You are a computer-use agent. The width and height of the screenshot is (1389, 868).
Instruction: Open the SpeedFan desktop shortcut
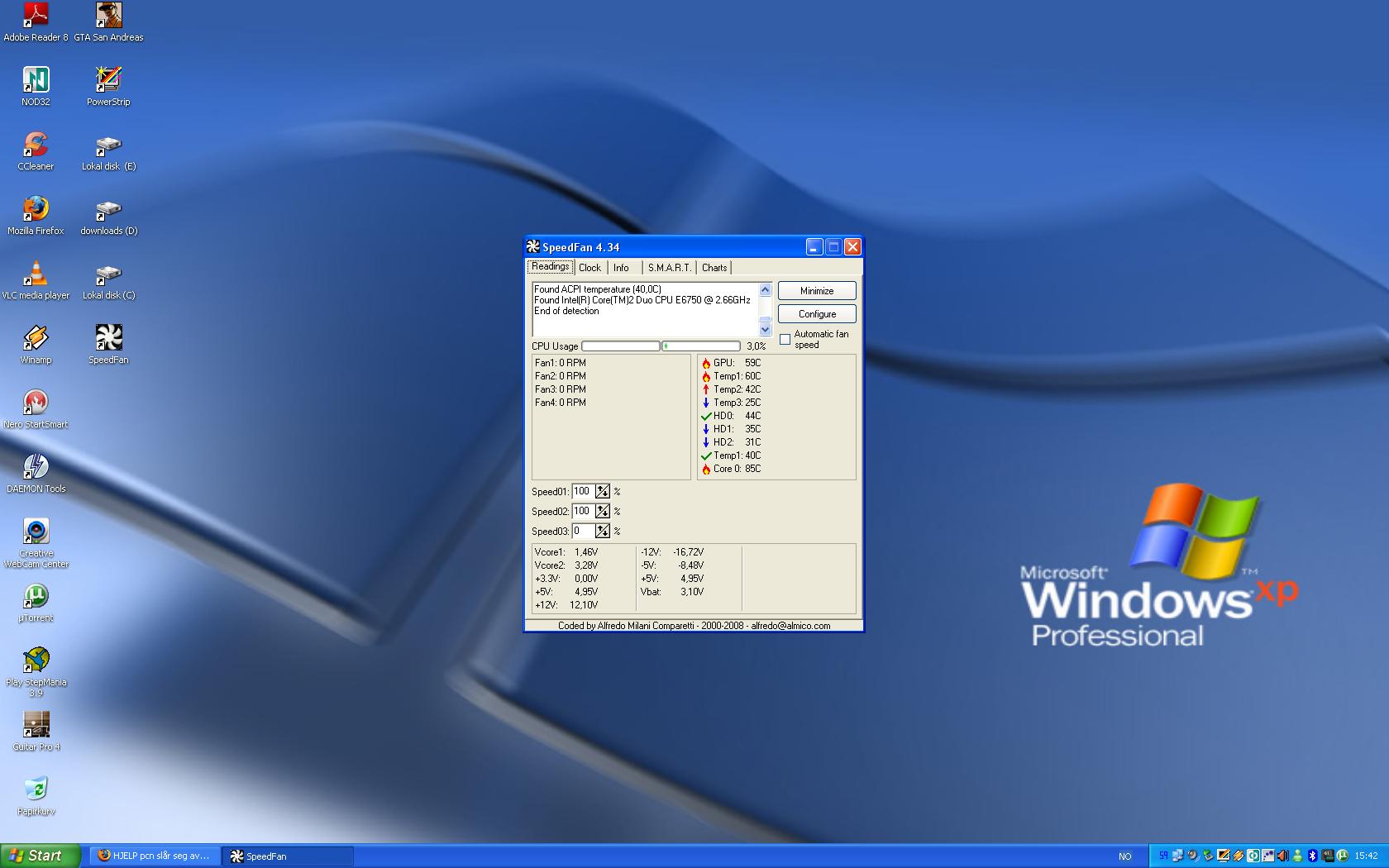[108, 338]
